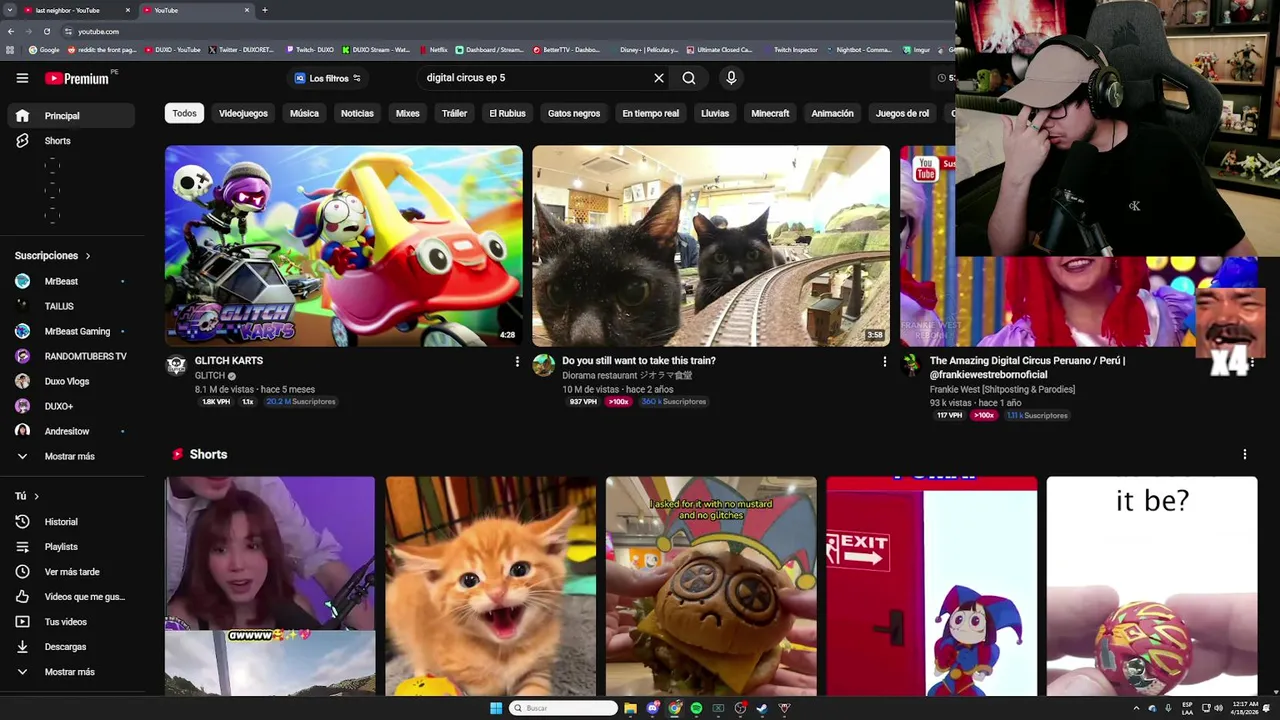This screenshot has width=1280, height=720.
Task: Open Discord from the taskbar
Action: [x=652, y=708]
